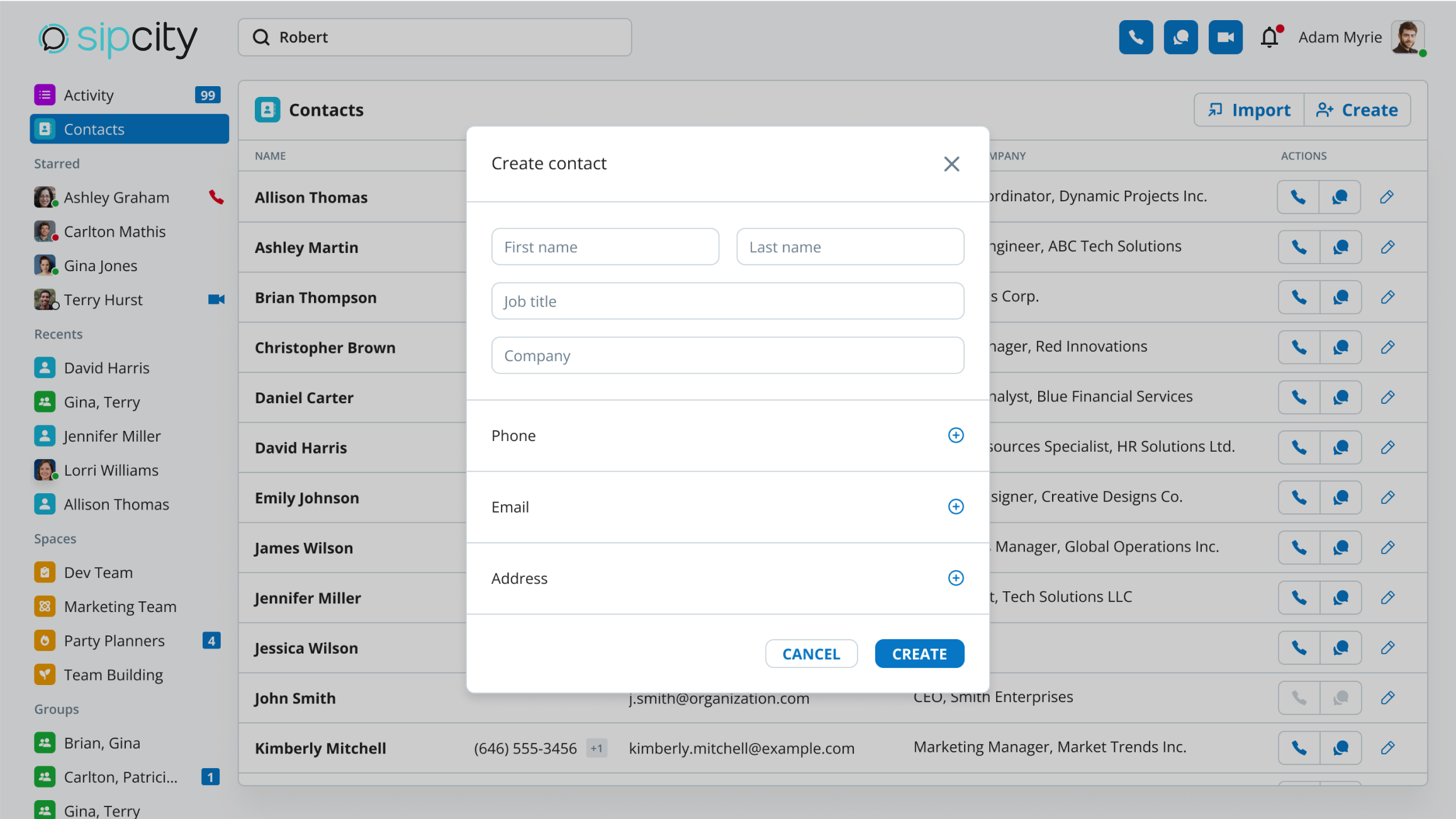1456x819 pixels.
Task: Expand Email section with plus icon
Action: (x=956, y=507)
